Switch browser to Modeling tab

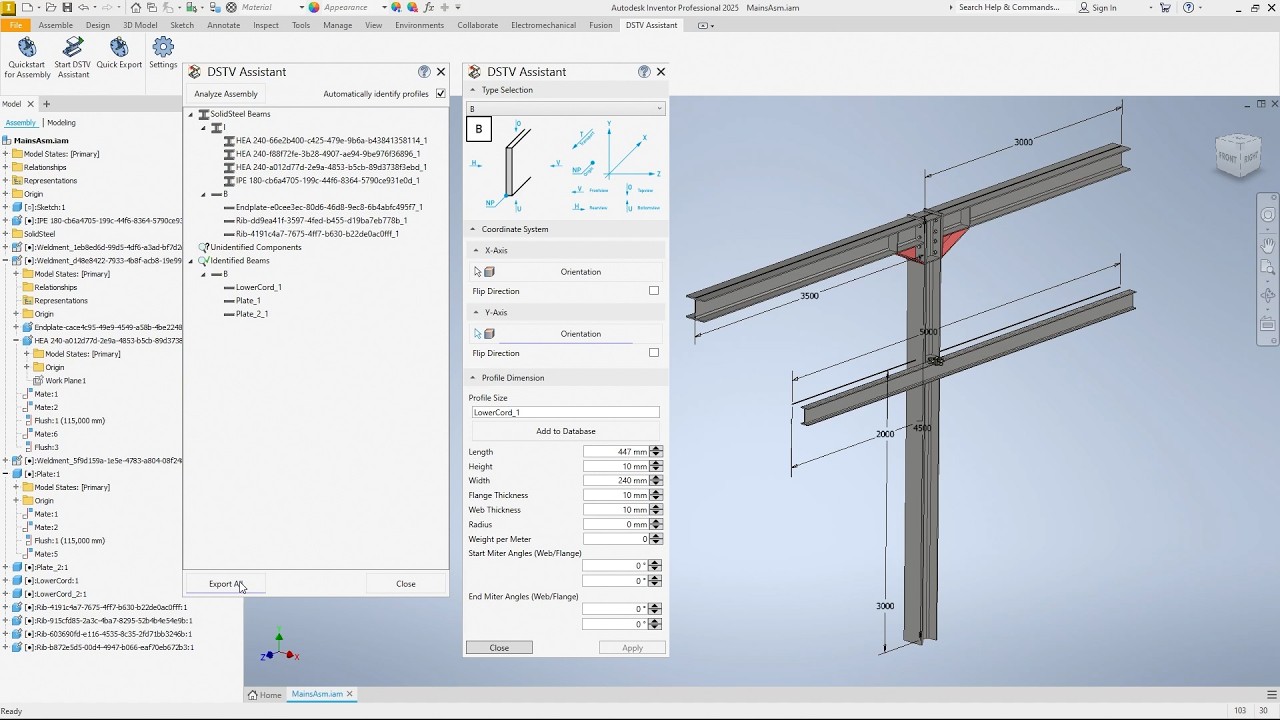[x=61, y=123]
